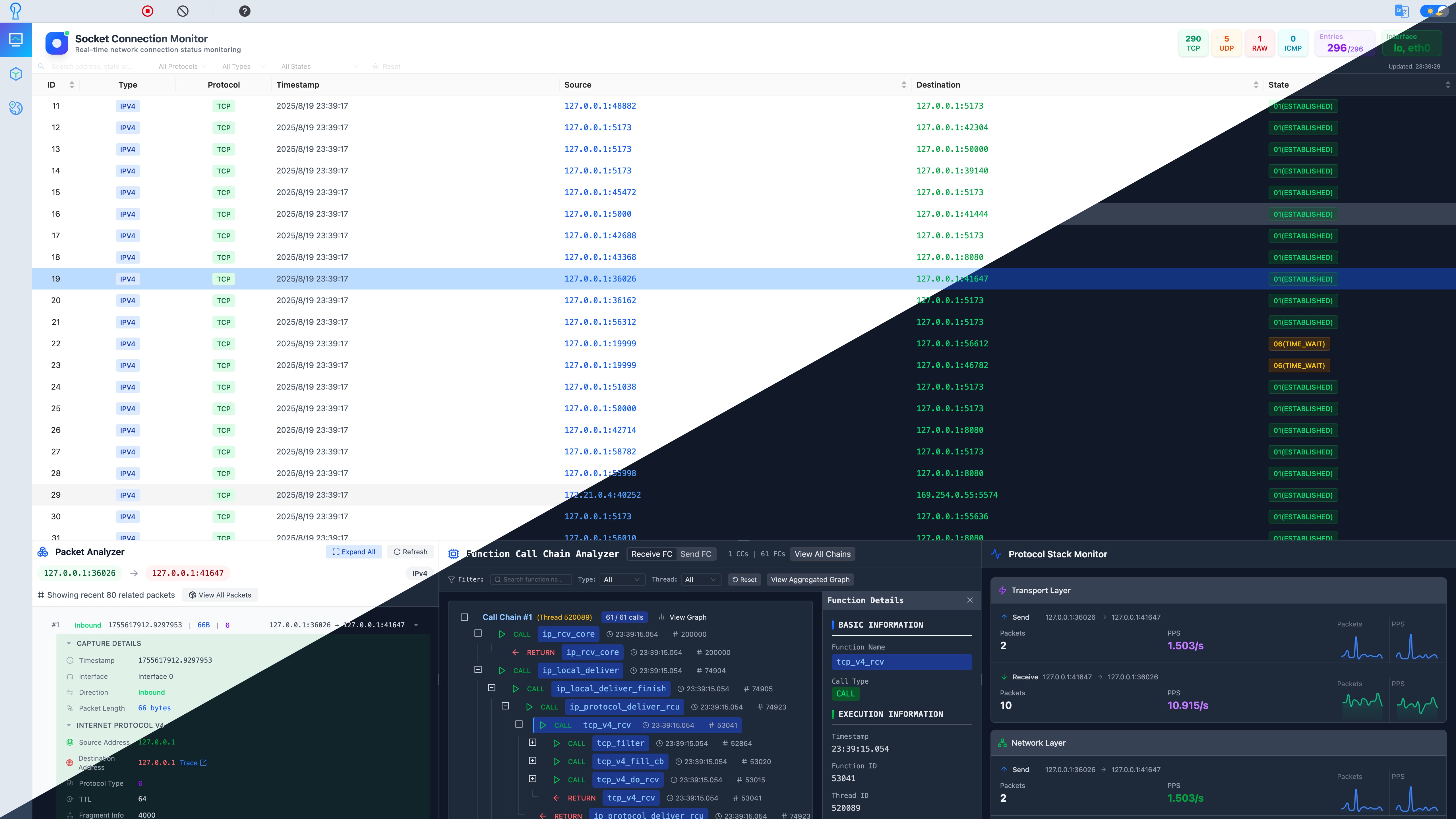Expand the tcp_v4_do_rcv call node
This screenshot has height=819, width=1456.
532,779
